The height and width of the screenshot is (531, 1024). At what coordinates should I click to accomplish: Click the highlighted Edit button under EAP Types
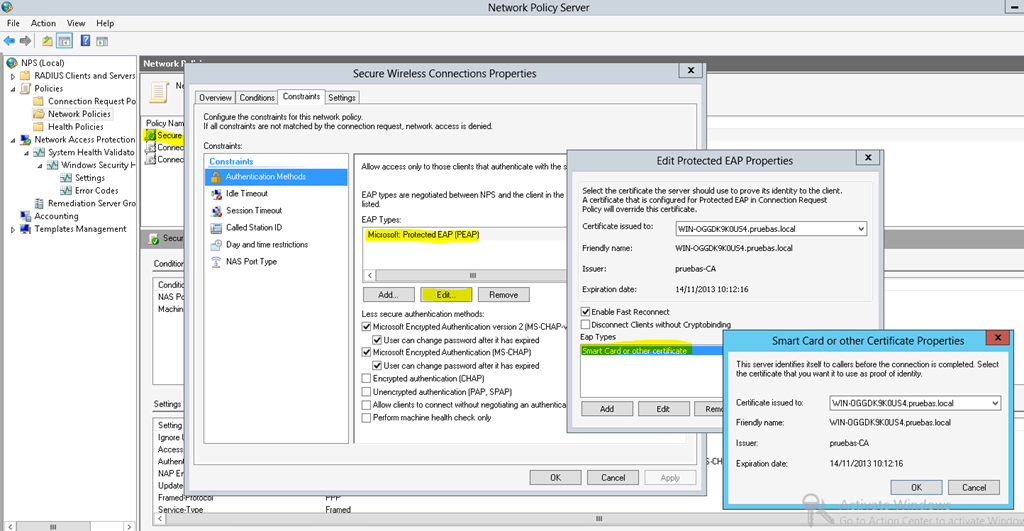446,295
